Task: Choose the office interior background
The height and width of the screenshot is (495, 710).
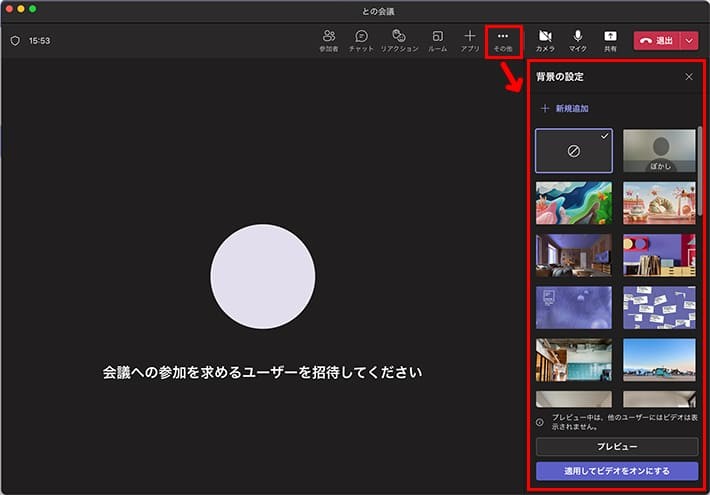Action: click(574, 360)
